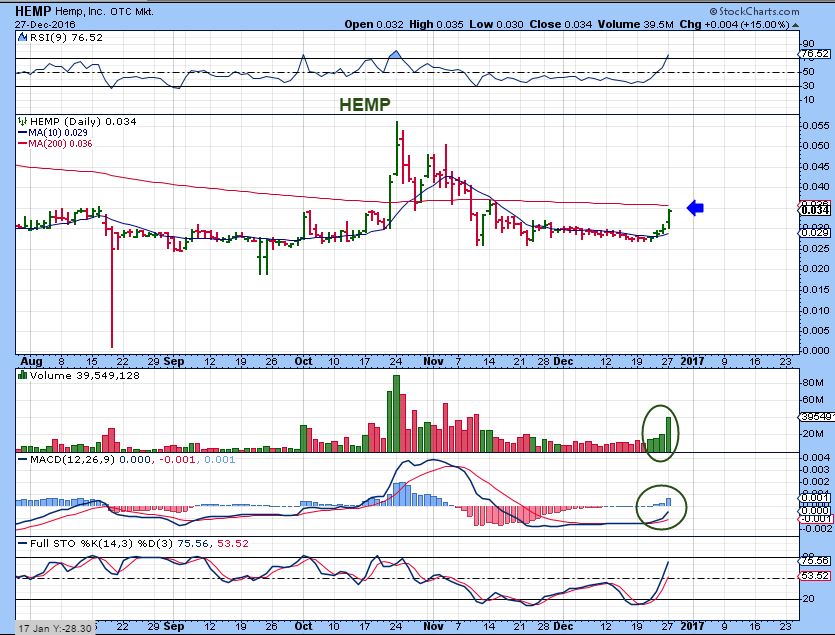The height and width of the screenshot is (635, 835).
Task: Click 'Sep' on the stochastic panel date axis
Action: click(x=174, y=626)
